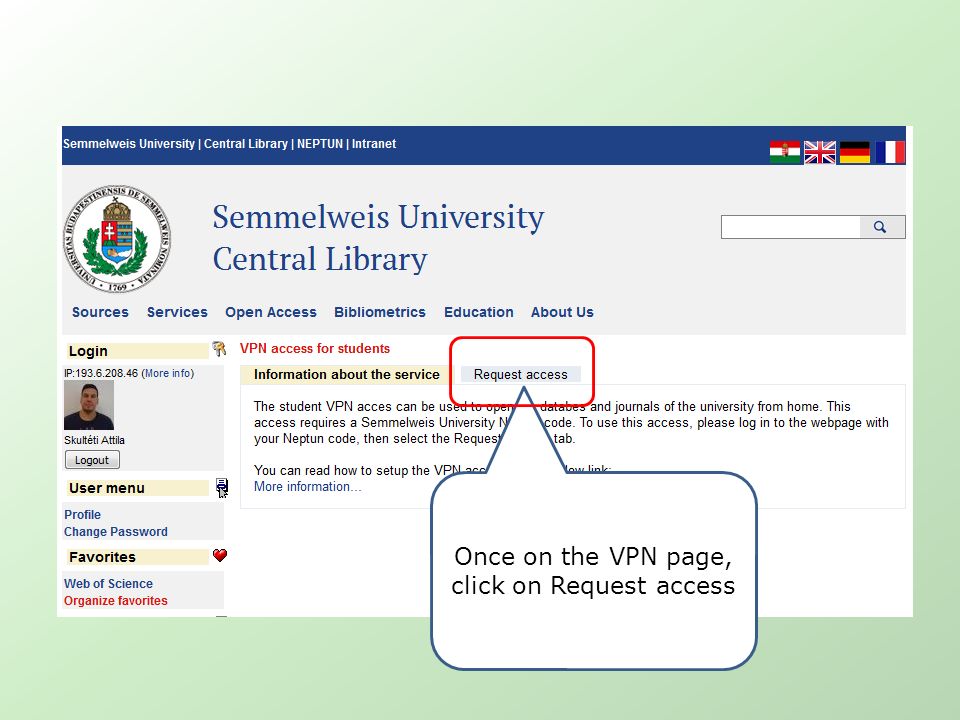Open the Services menu

[x=177, y=312]
